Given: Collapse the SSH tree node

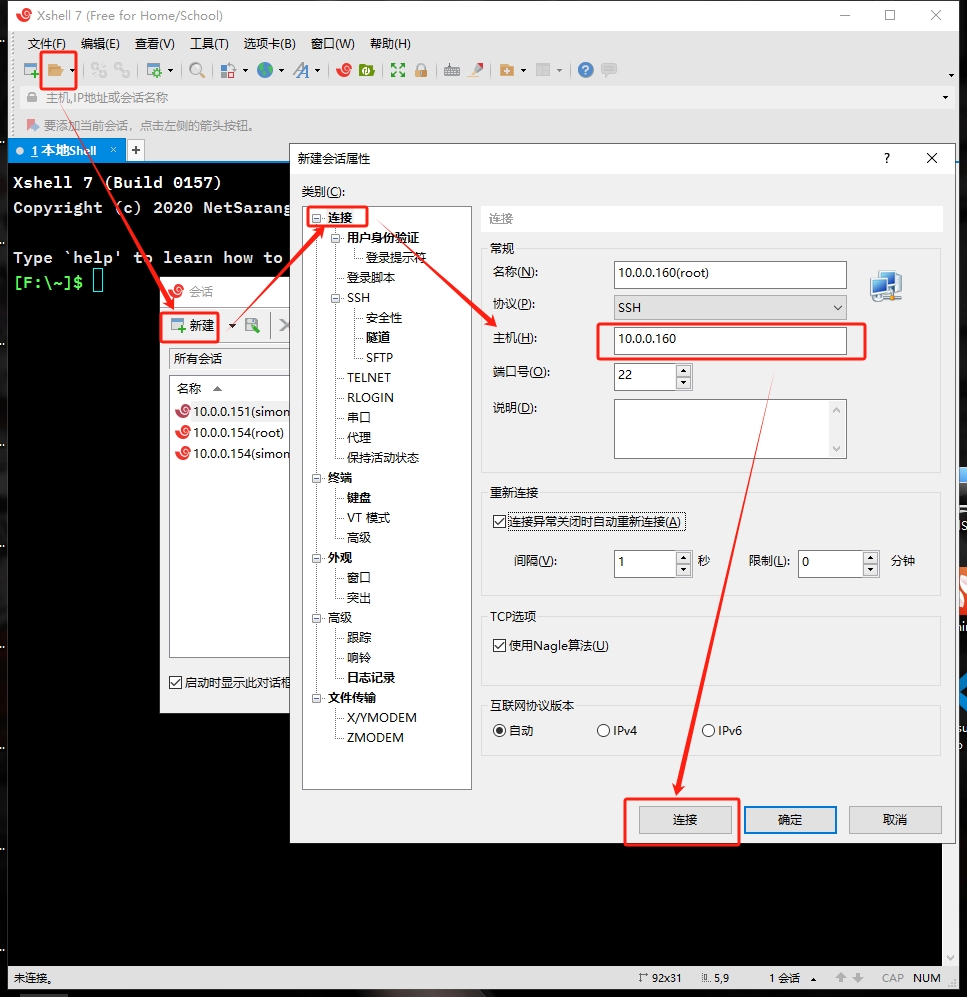Looking at the screenshot, I should (336, 298).
